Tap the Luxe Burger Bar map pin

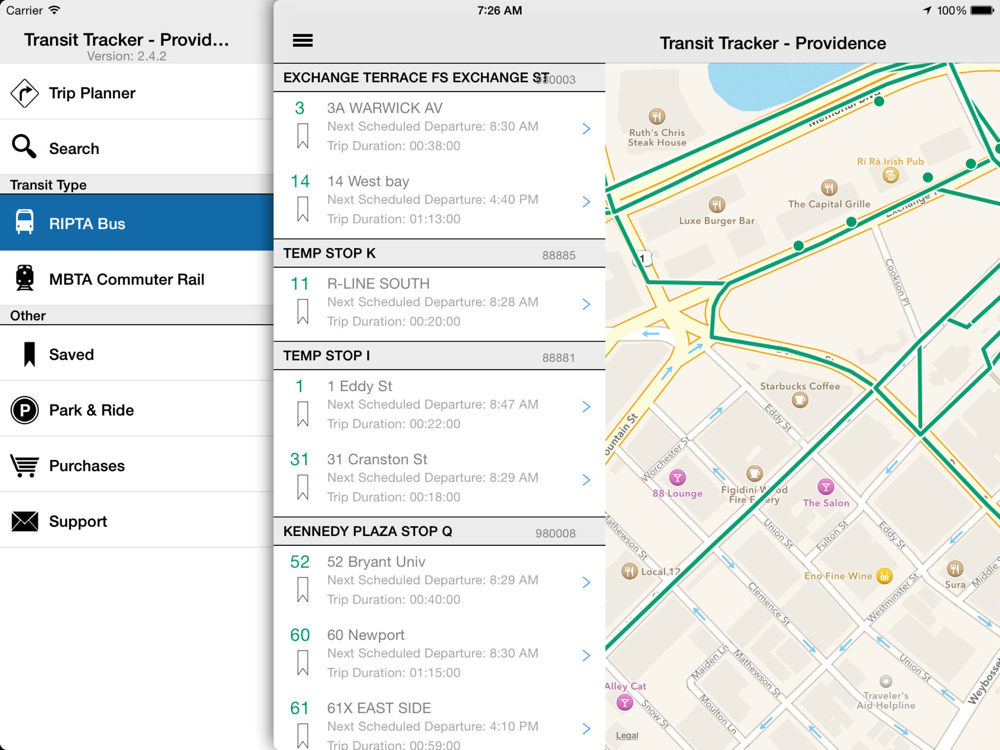(x=717, y=205)
